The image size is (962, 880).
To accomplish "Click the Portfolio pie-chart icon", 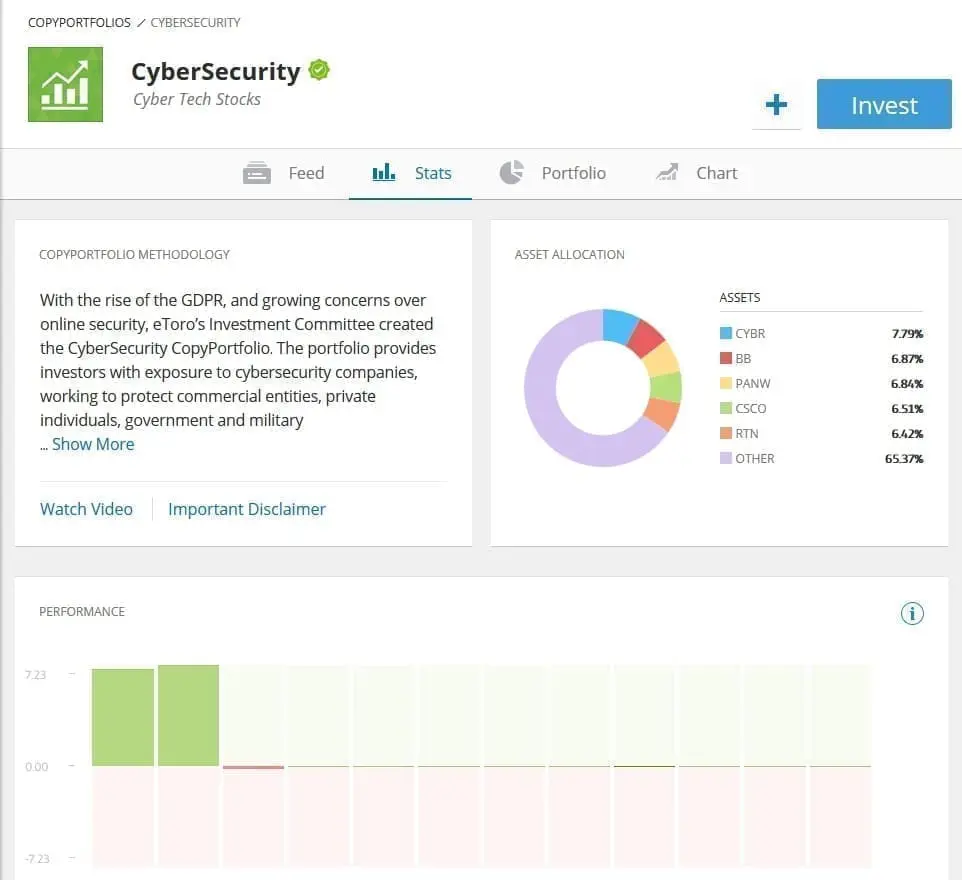I will tap(511, 172).
